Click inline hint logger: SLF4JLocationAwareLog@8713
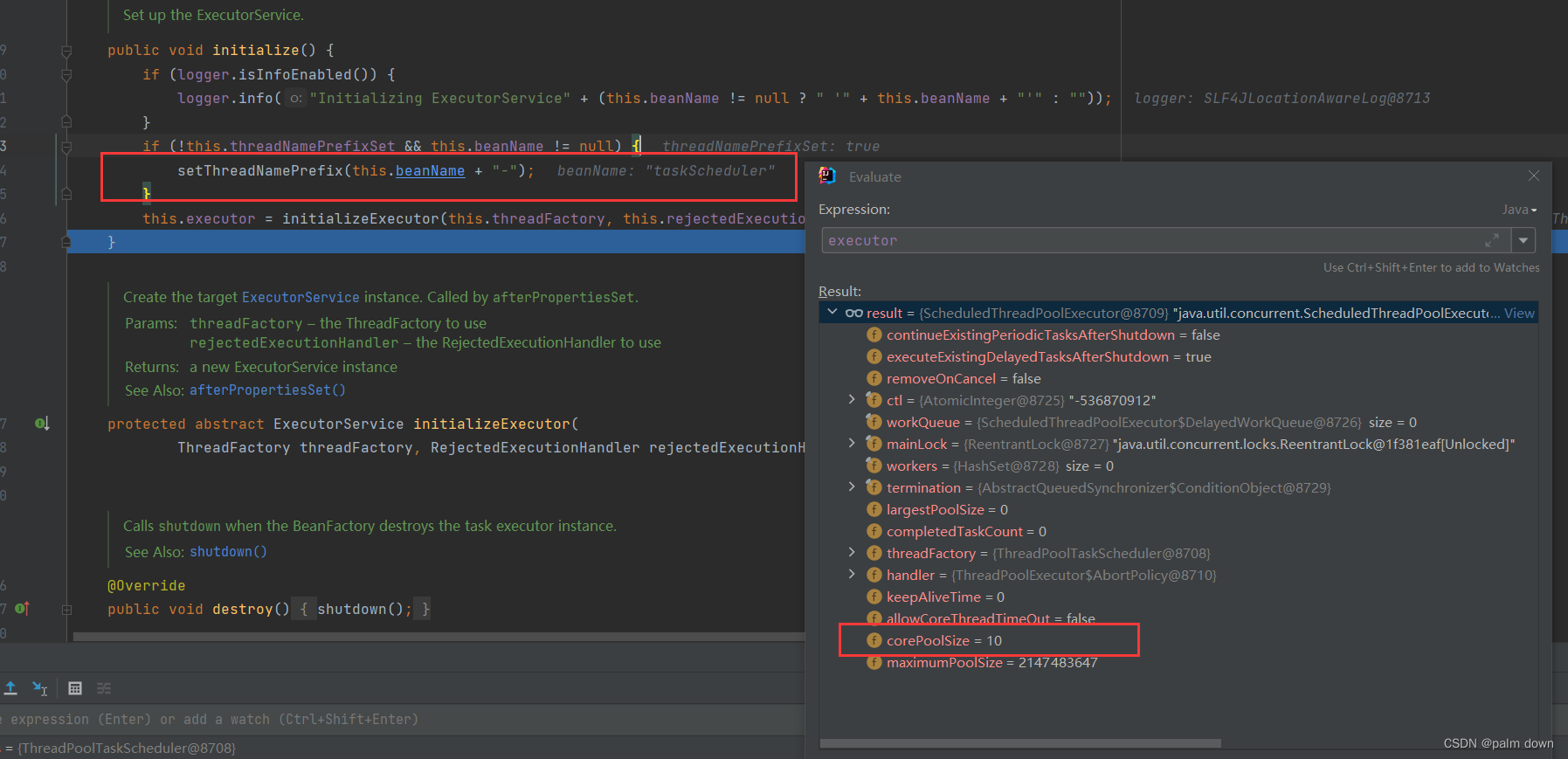This screenshot has width=1568, height=759. [1281, 98]
